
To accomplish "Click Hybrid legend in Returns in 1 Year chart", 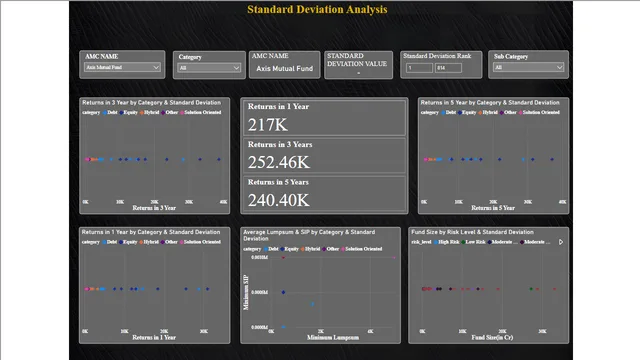I will tap(149, 242).
